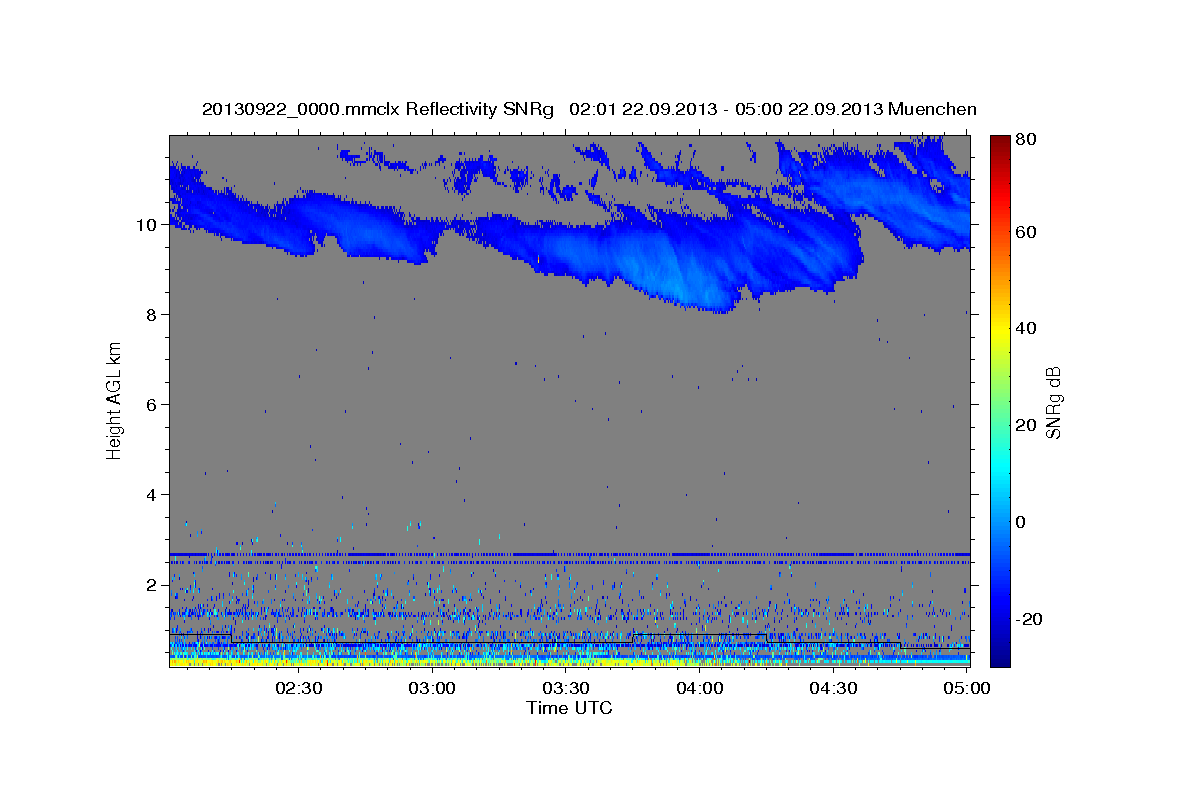Click the plot title text

pyautogui.click(x=589, y=109)
